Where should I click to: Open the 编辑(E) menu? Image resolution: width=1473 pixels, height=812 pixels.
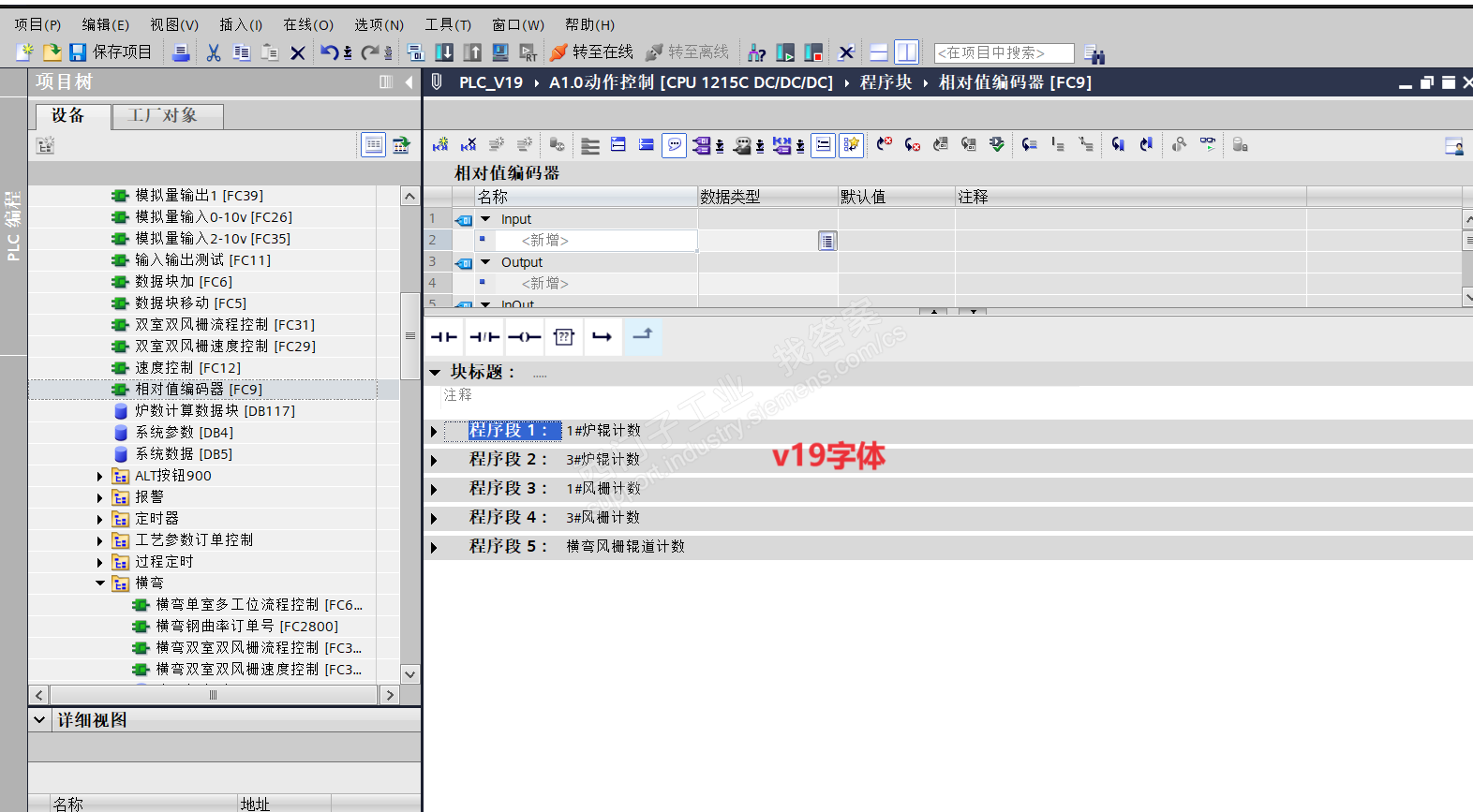point(106,25)
